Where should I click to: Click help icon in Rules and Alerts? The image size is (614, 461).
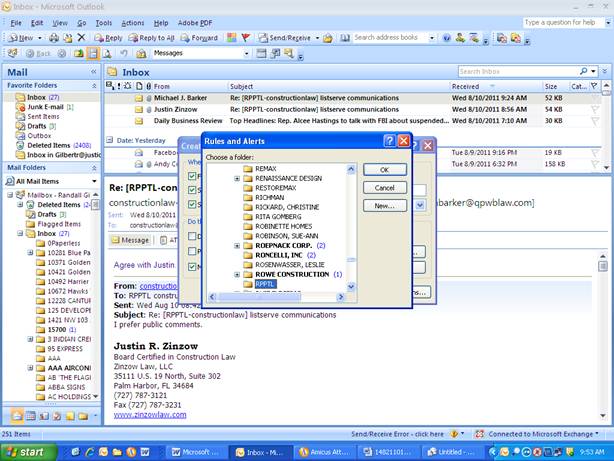point(389,141)
